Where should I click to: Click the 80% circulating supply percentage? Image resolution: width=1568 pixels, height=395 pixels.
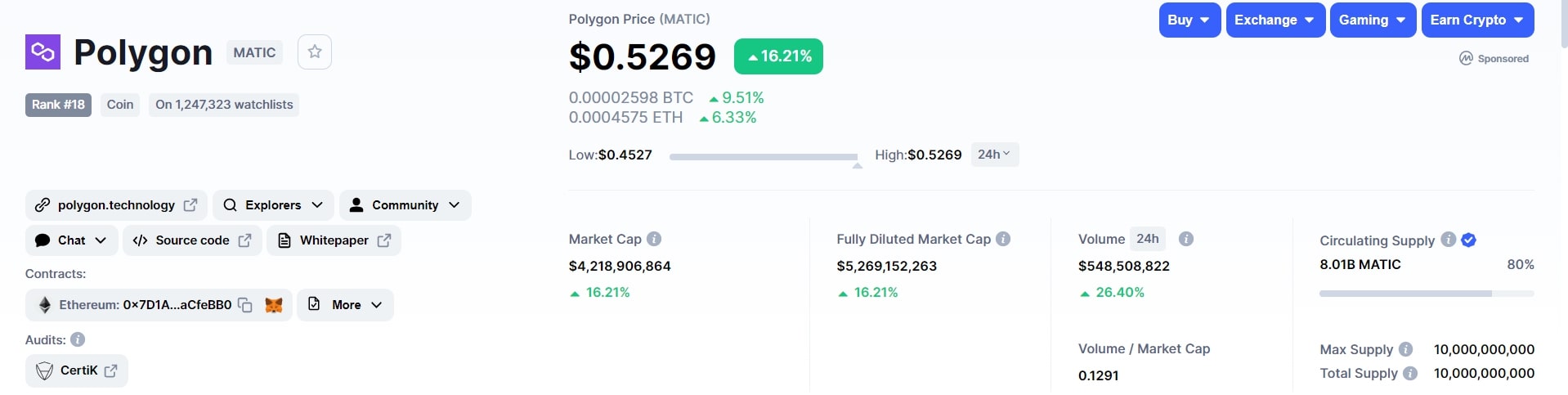(x=1521, y=264)
